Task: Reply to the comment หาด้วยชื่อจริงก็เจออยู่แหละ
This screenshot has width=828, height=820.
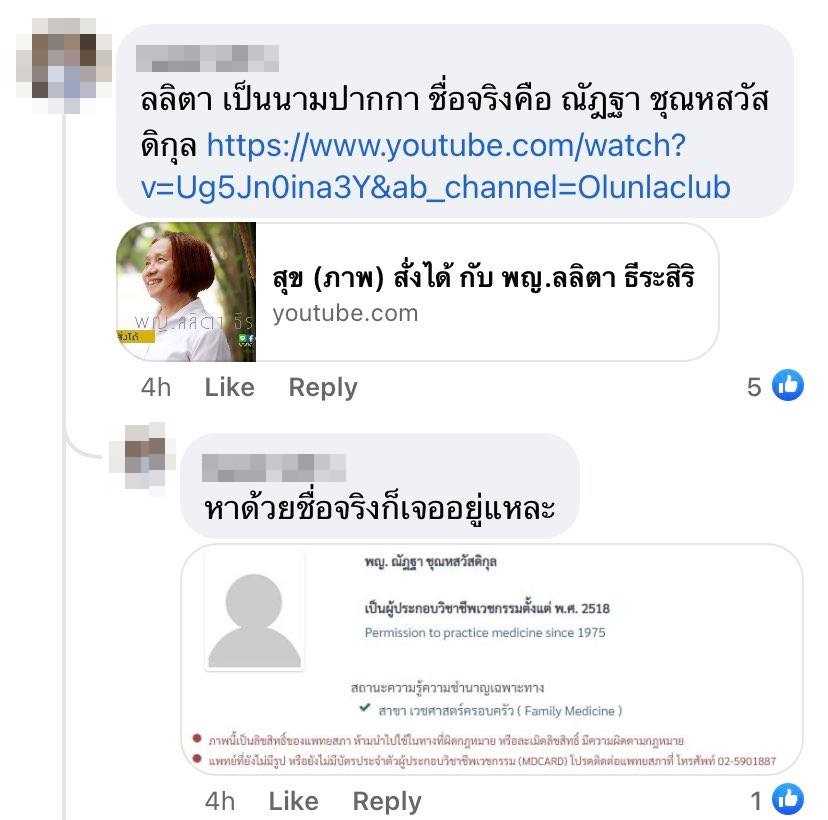Action: pyautogui.click(x=387, y=802)
